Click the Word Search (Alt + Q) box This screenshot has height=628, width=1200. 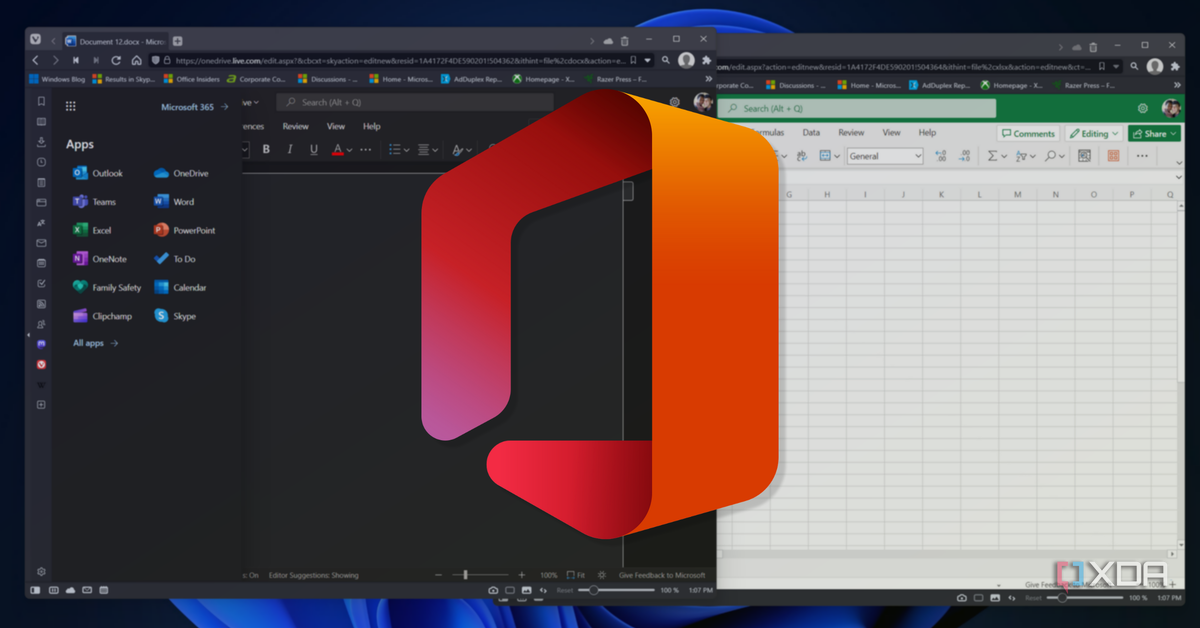[x=415, y=102]
